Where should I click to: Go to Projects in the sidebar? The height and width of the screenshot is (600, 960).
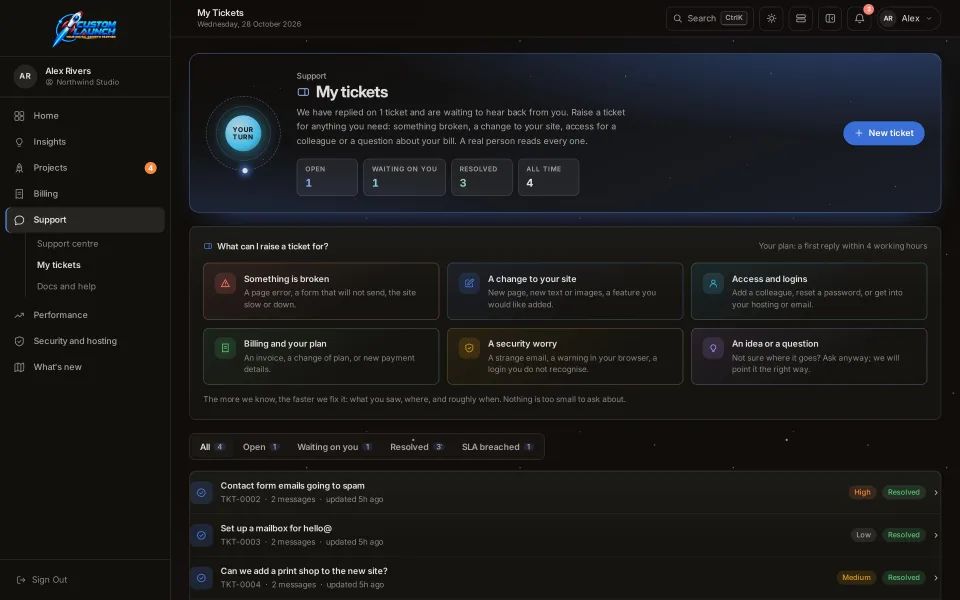point(84,168)
